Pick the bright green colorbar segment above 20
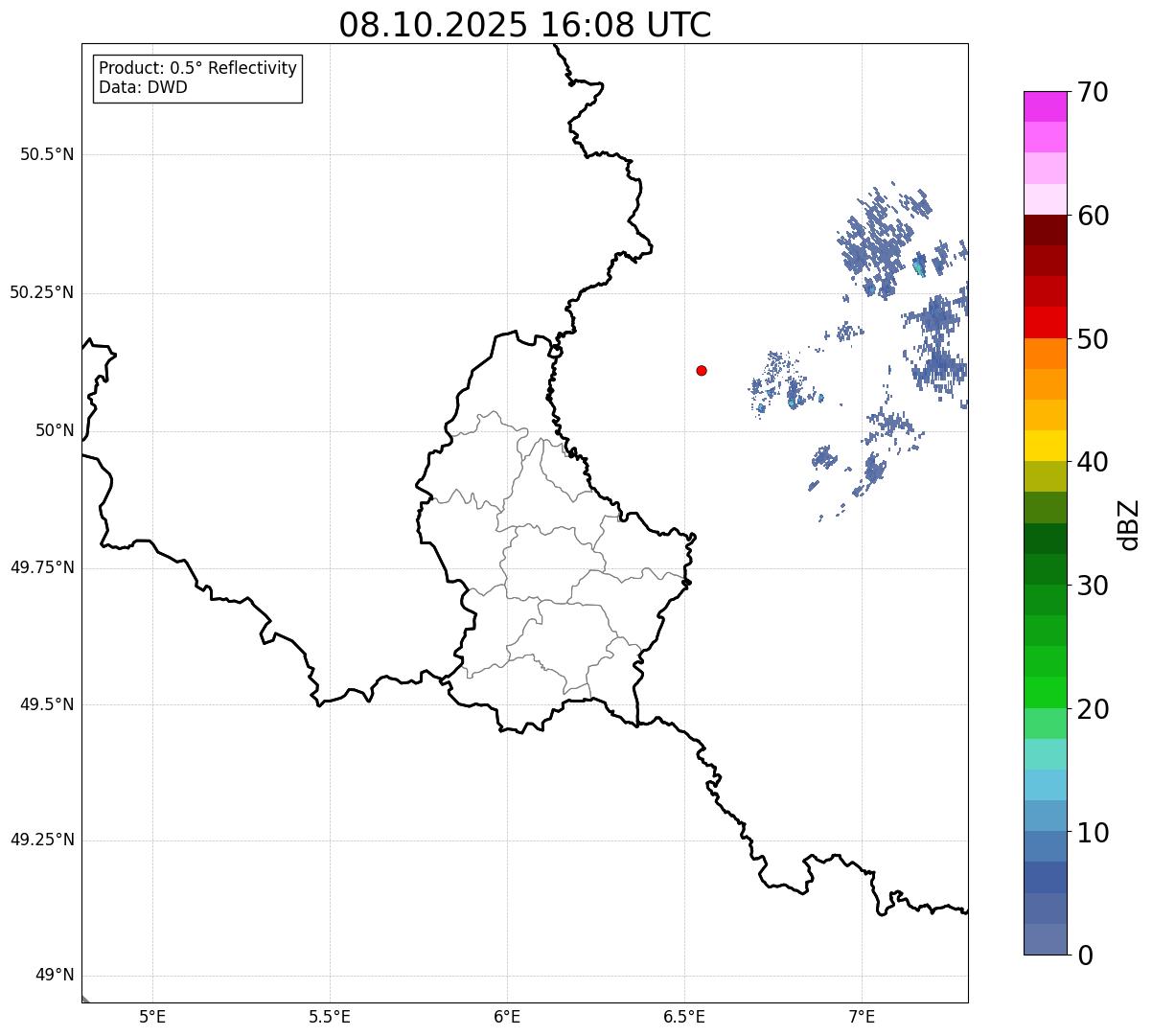Viewport: 1152px width, 1036px height. [x=1045, y=692]
